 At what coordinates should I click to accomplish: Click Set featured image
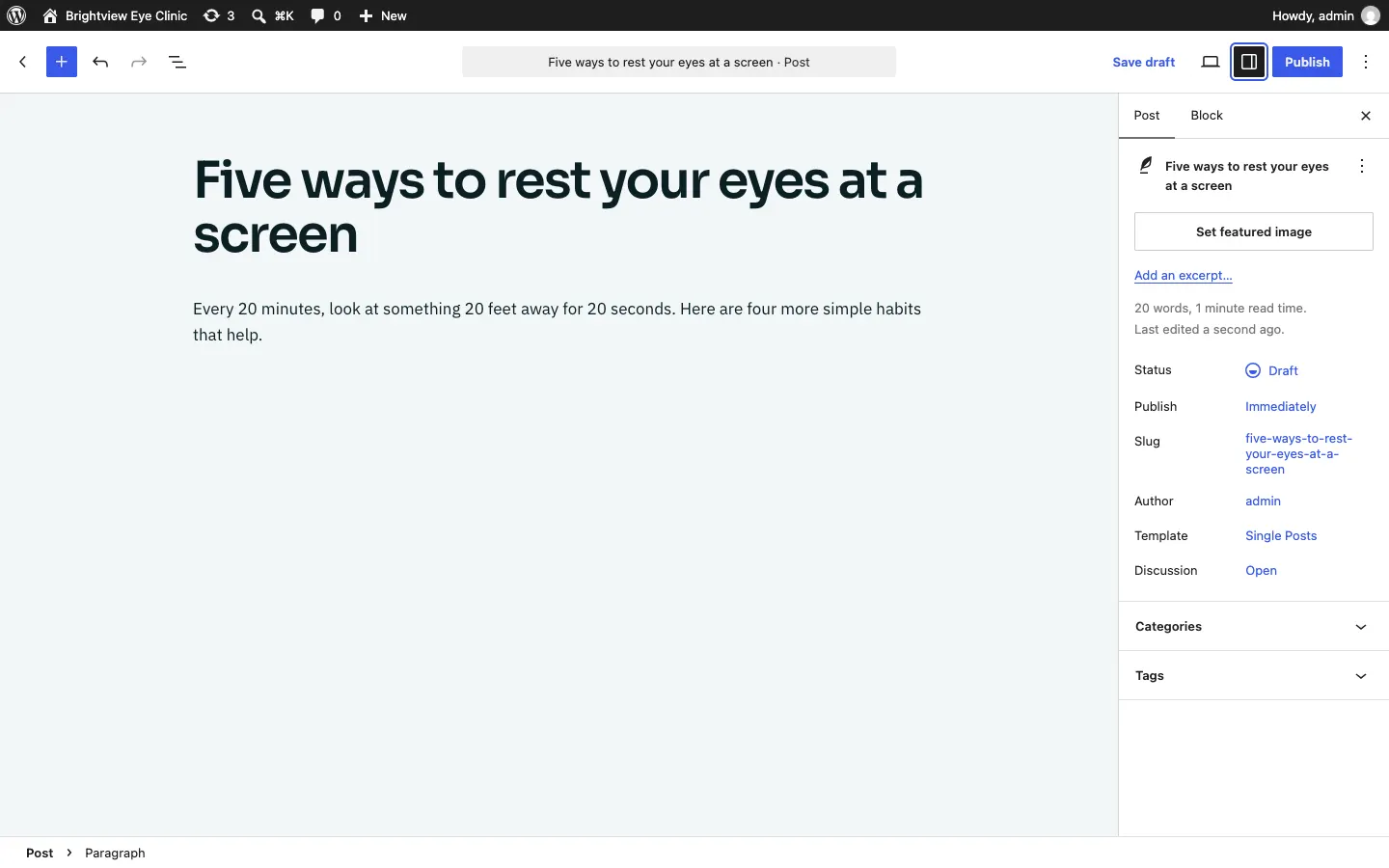pos(1254,231)
